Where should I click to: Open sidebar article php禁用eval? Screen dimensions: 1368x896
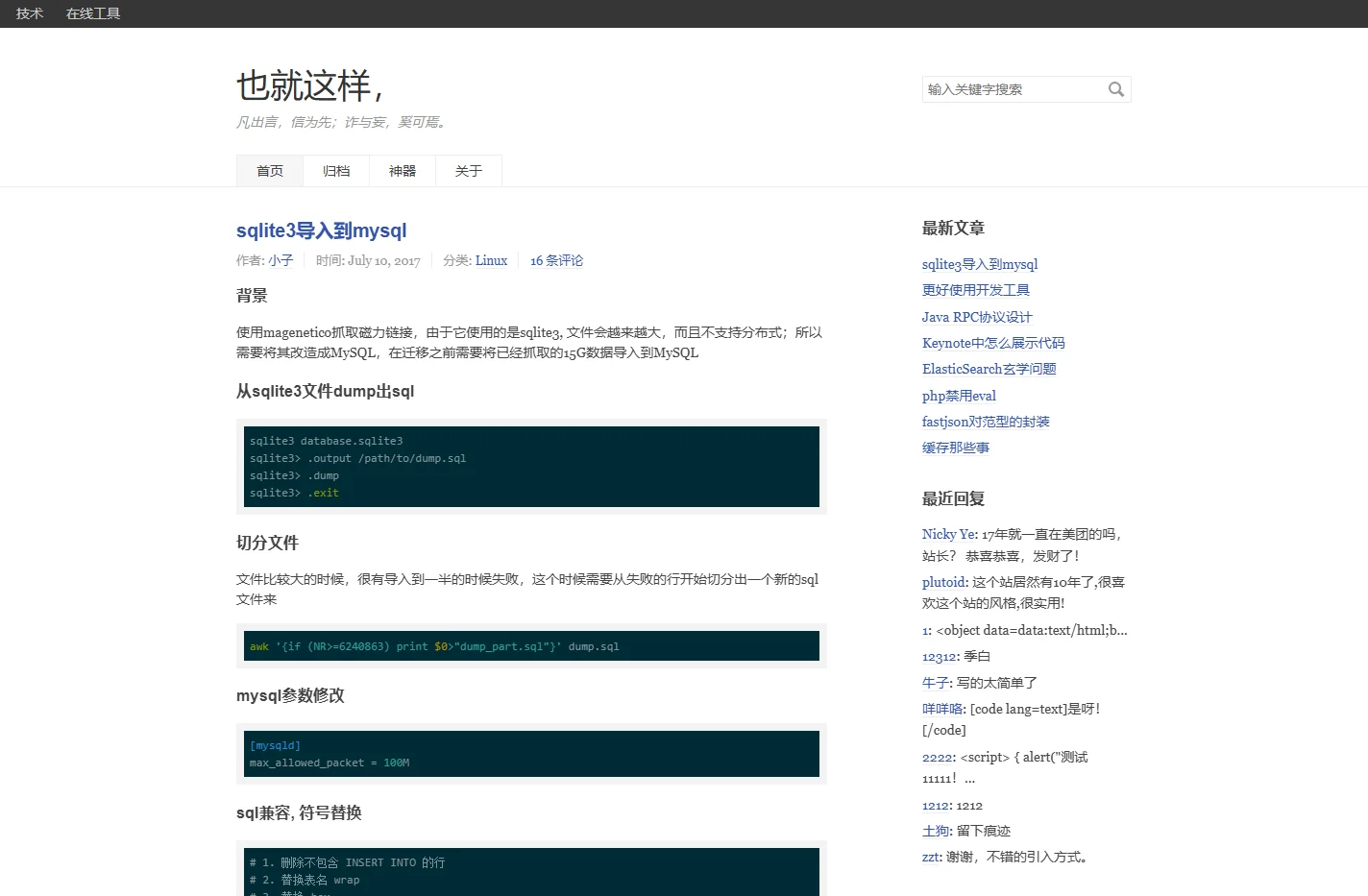click(959, 396)
